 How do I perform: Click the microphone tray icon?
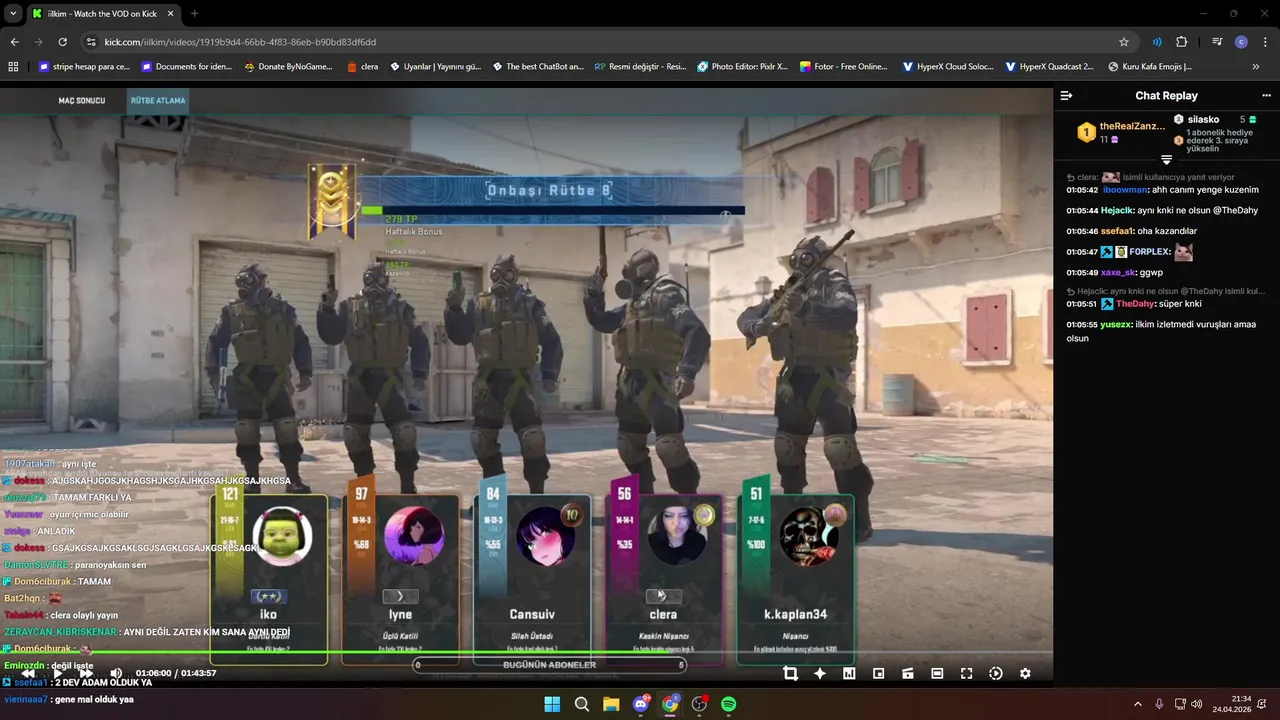1159,704
